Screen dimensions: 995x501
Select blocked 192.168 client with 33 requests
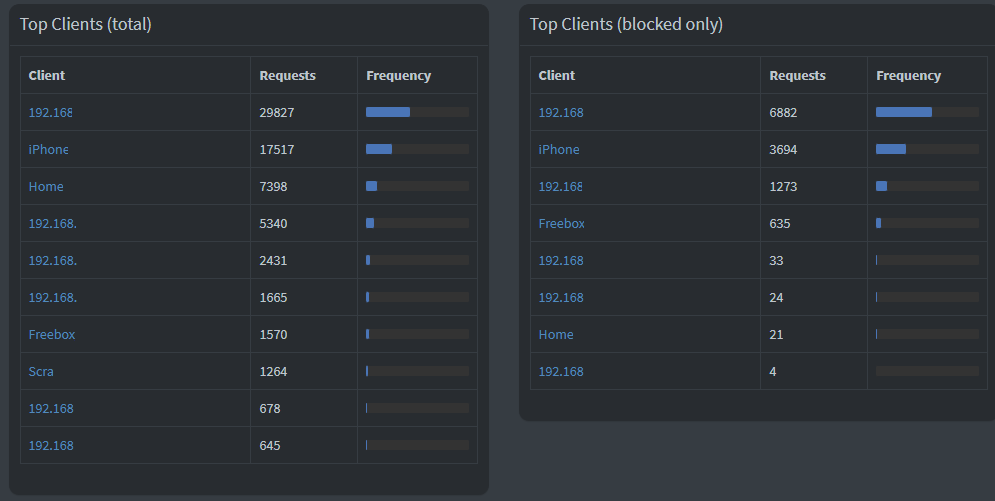[561, 260]
